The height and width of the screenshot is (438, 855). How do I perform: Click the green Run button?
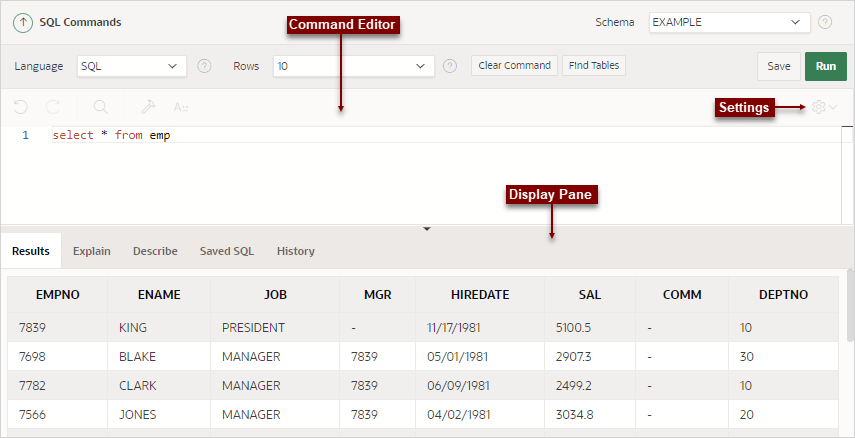(x=826, y=66)
